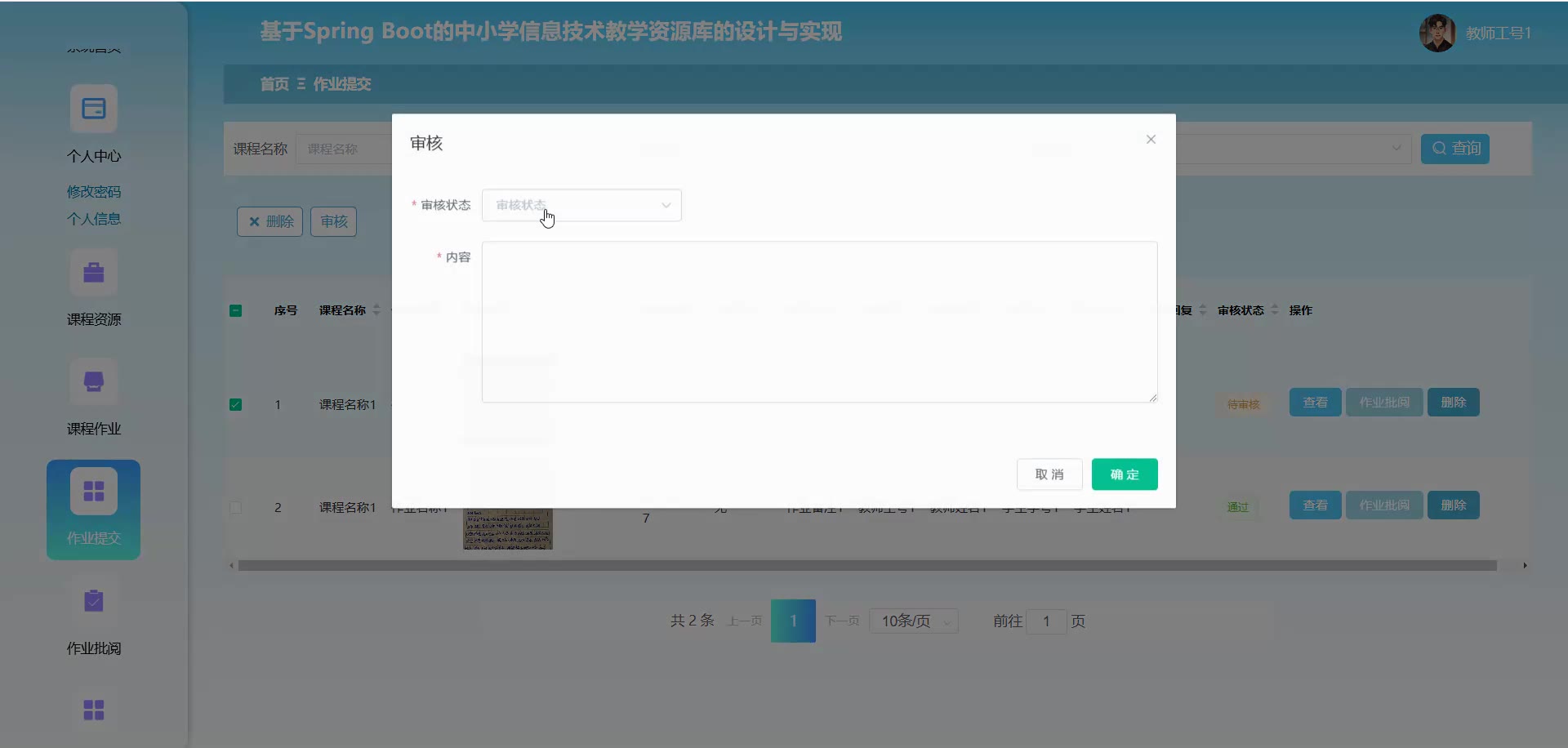The image size is (1568, 748).
Task: Click the horizontal table scrollbar
Action: (866, 565)
